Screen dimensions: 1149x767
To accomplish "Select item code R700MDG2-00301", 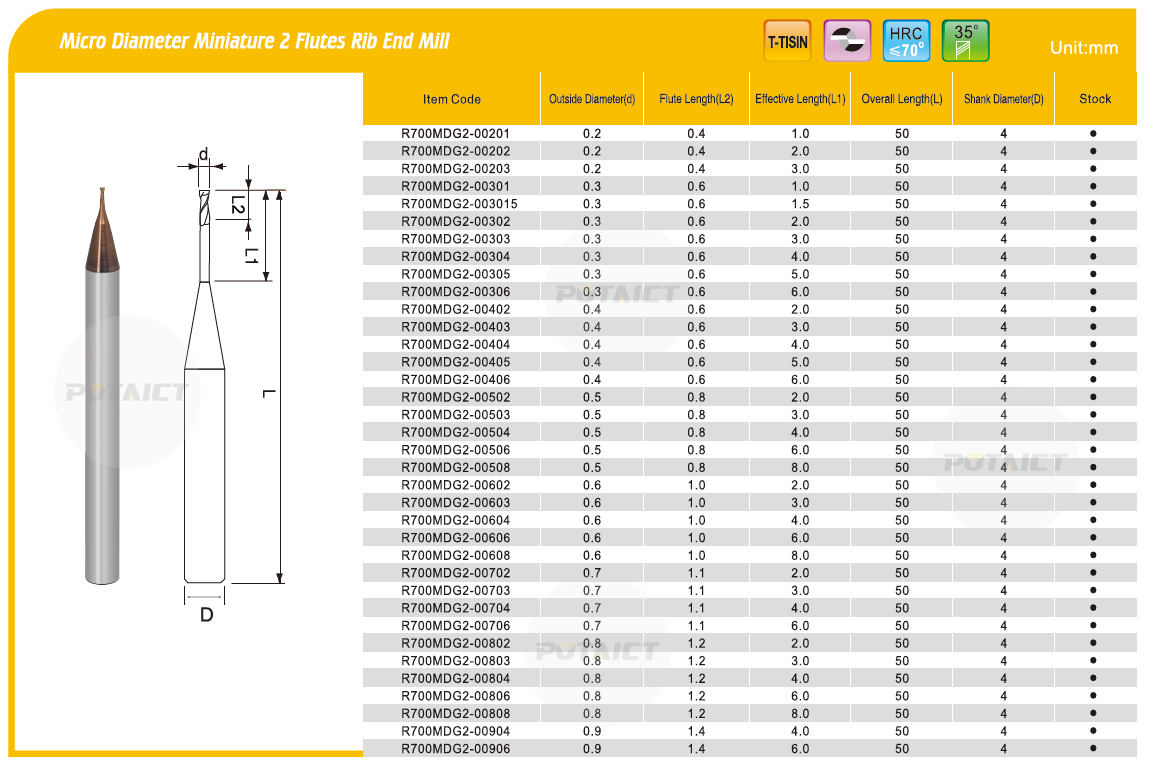I will (455, 186).
